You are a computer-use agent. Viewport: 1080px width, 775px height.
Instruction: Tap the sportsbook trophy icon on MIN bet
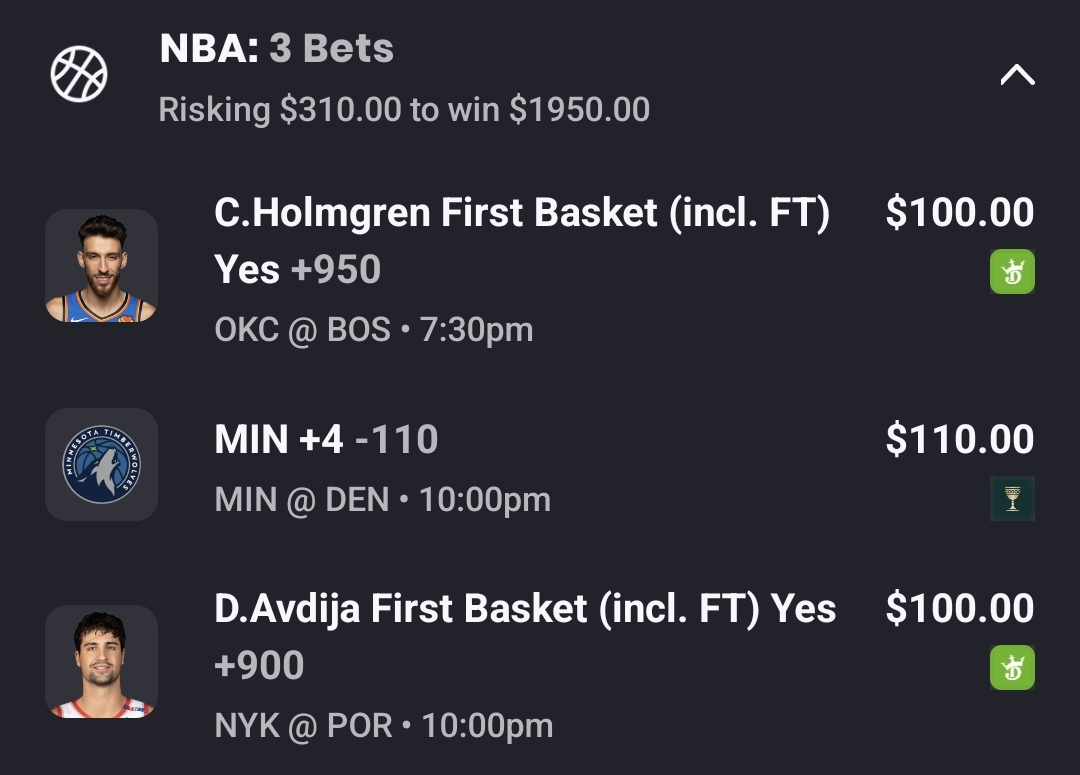click(x=1012, y=499)
